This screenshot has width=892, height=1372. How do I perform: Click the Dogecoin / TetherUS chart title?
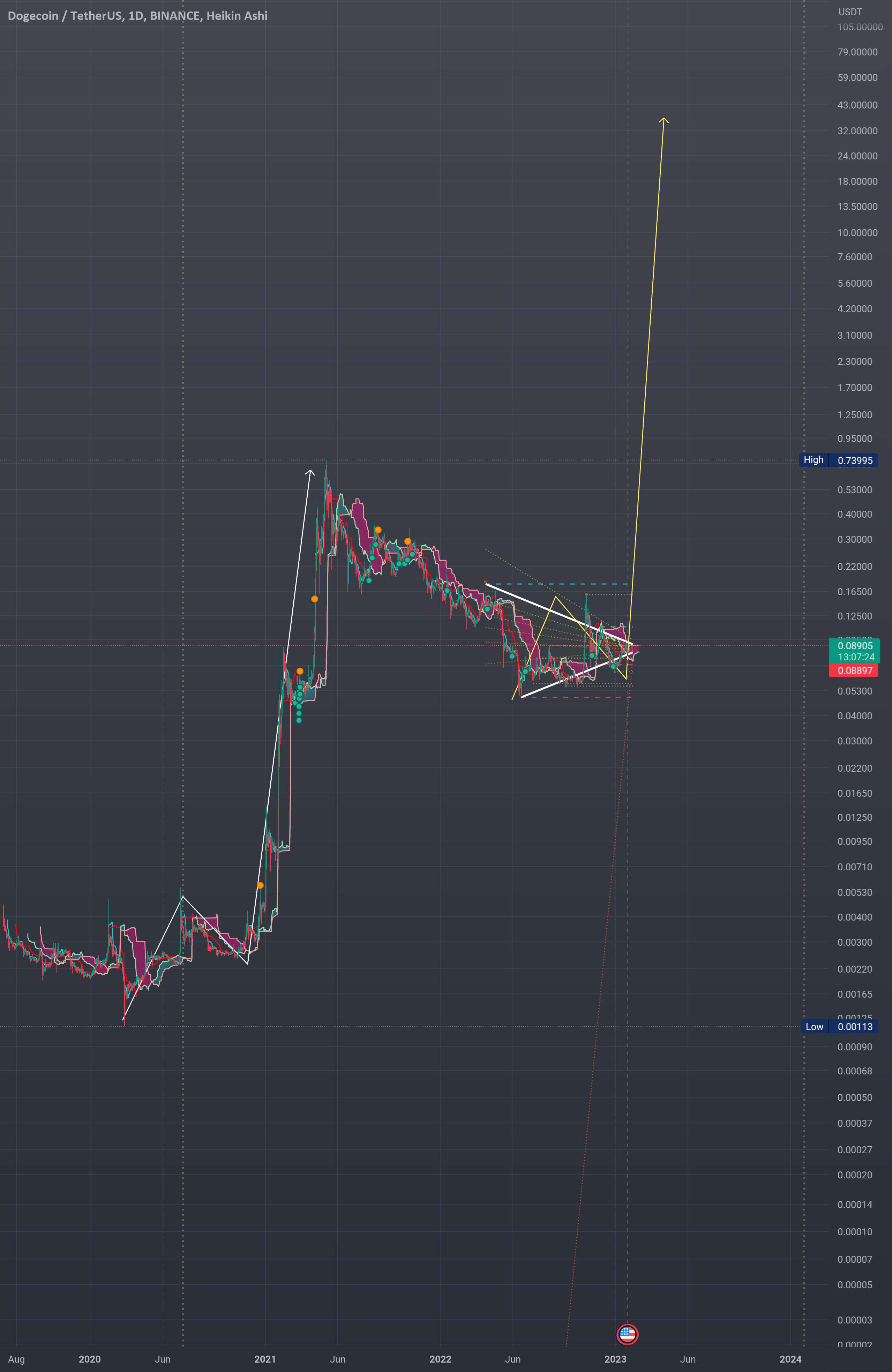click(137, 16)
